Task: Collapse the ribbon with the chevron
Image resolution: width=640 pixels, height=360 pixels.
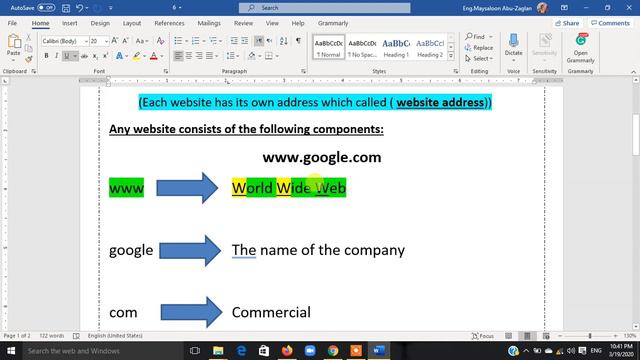Action: (633, 71)
